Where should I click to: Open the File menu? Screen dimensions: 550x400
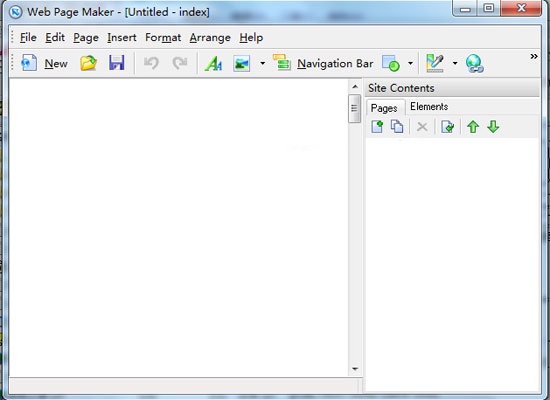click(x=28, y=38)
